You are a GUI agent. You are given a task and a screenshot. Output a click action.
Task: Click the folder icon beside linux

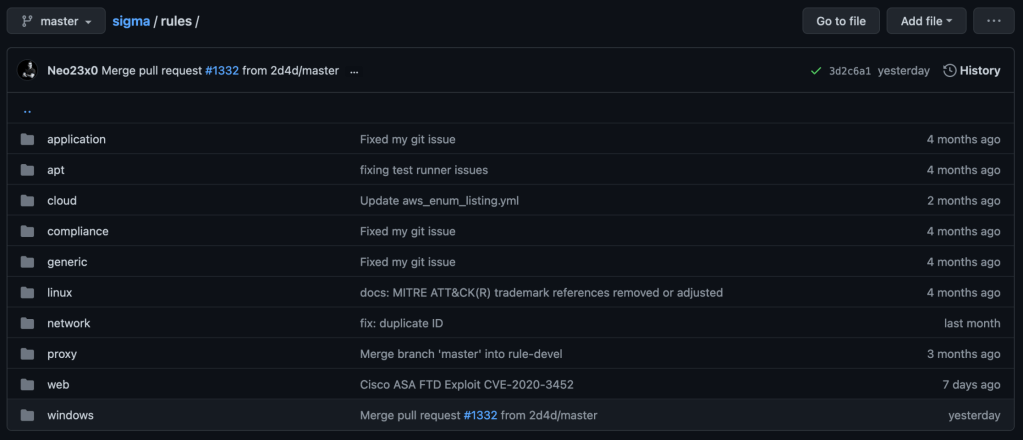[27, 293]
